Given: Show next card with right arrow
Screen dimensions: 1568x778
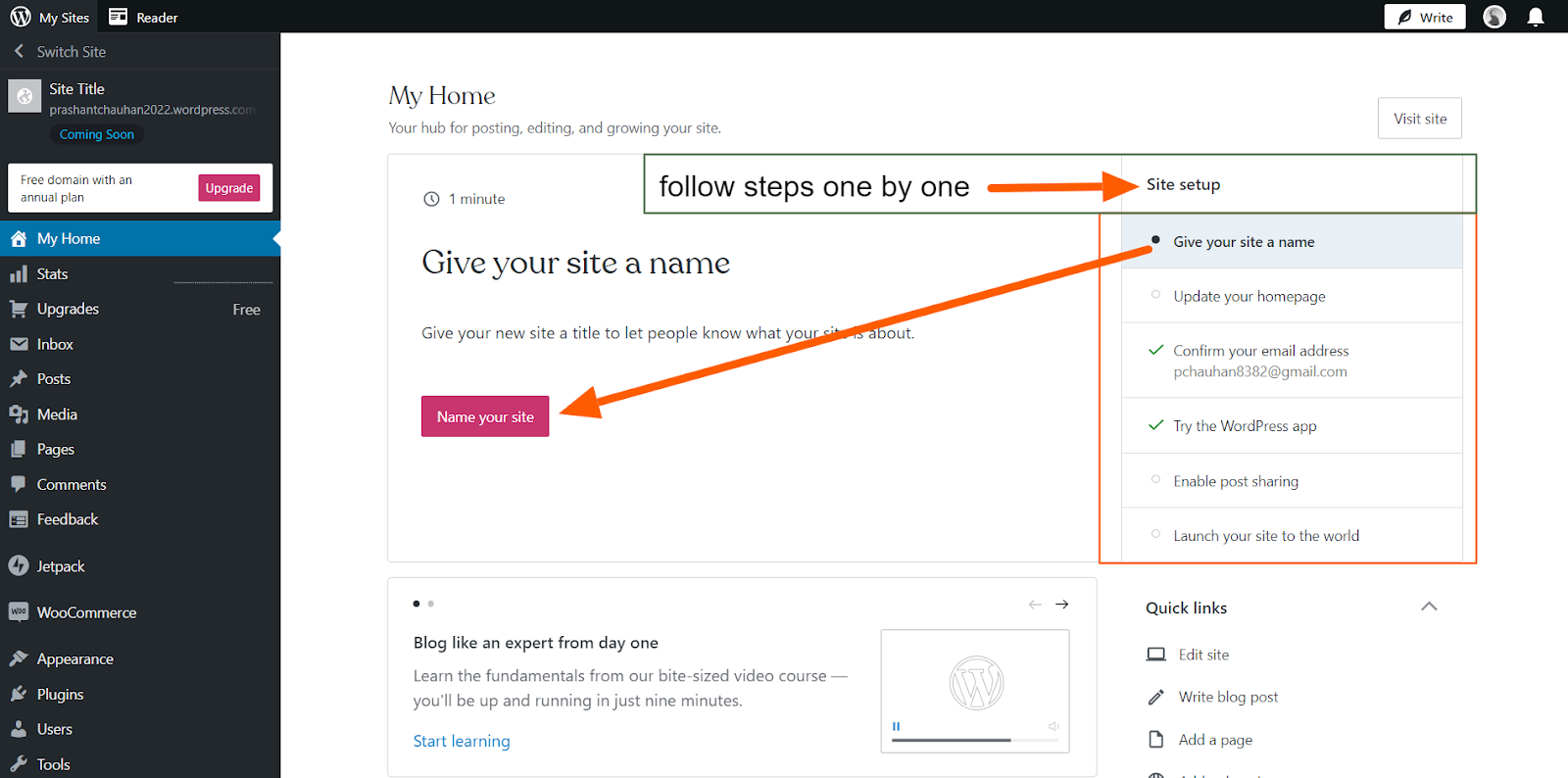Looking at the screenshot, I should pyautogui.click(x=1062, y=605).
